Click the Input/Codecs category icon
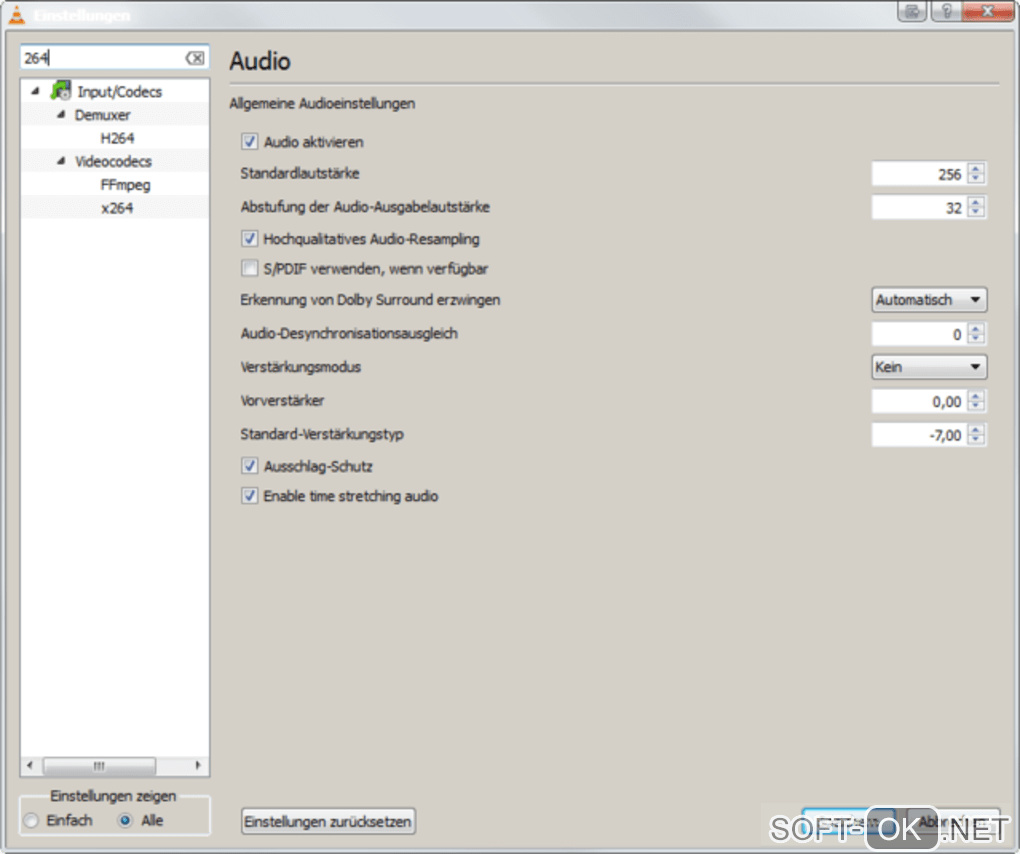Viewport: 1020px width, 854px height. click(x=61, y=90)
